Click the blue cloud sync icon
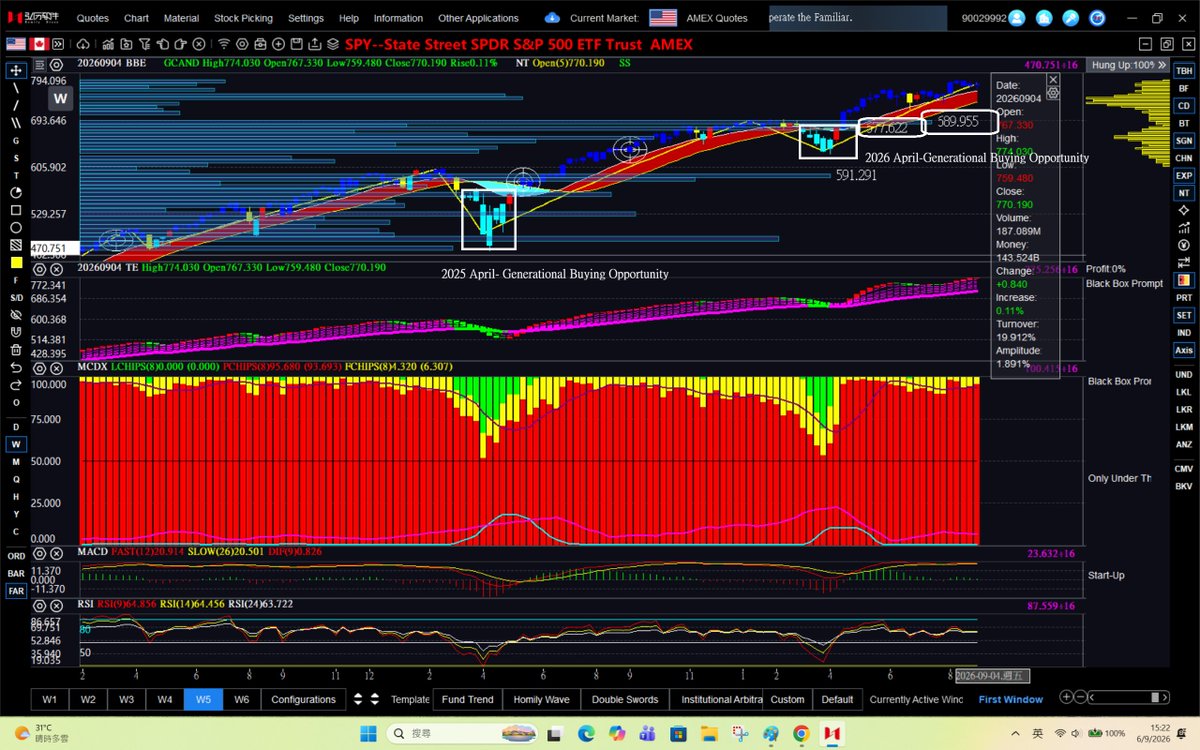 (552, 18)
